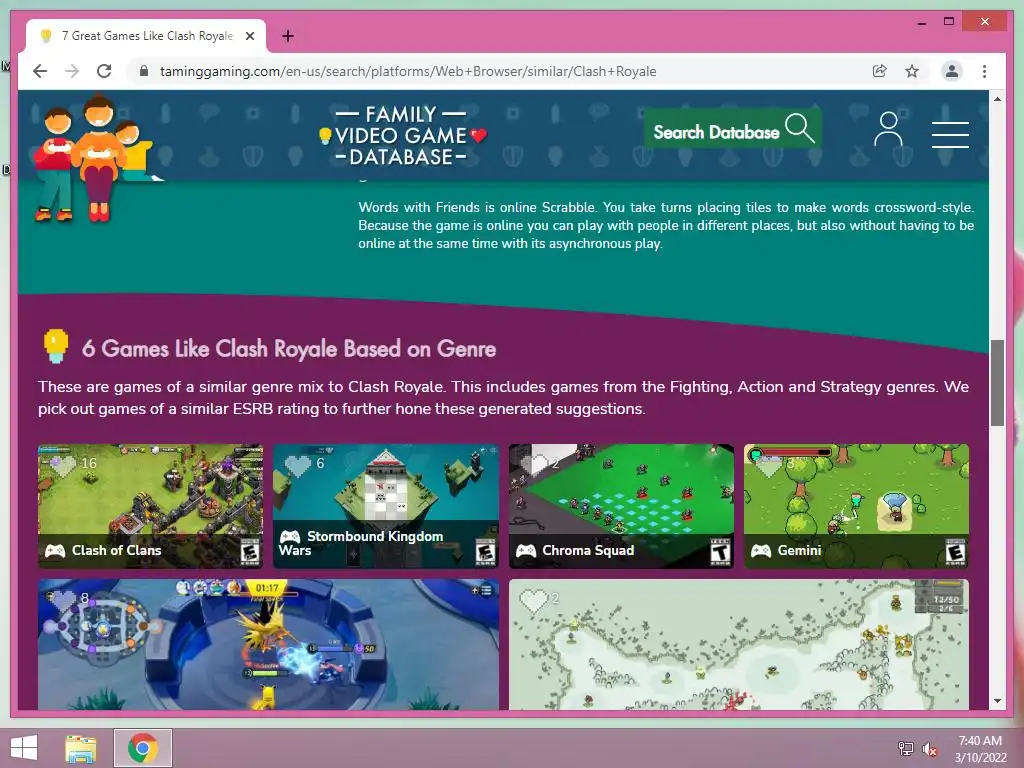Open the user account icon
The image size is (1024, 768).
point(888,129)
